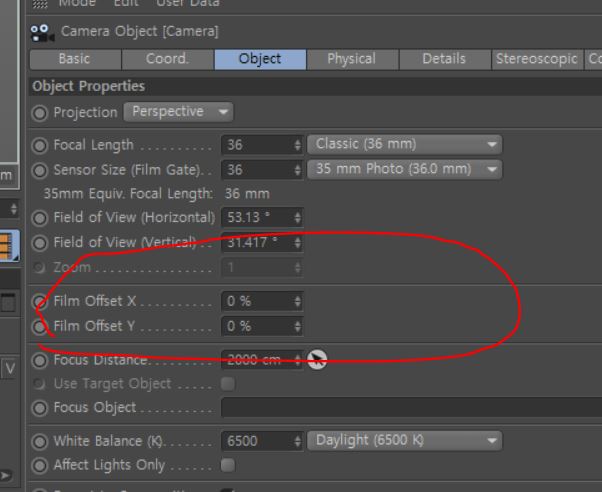Image resolution: width=602 pixels, height=492 pixels.
Task: Open the Stereoscopic tab
Action: coord(537,59)
